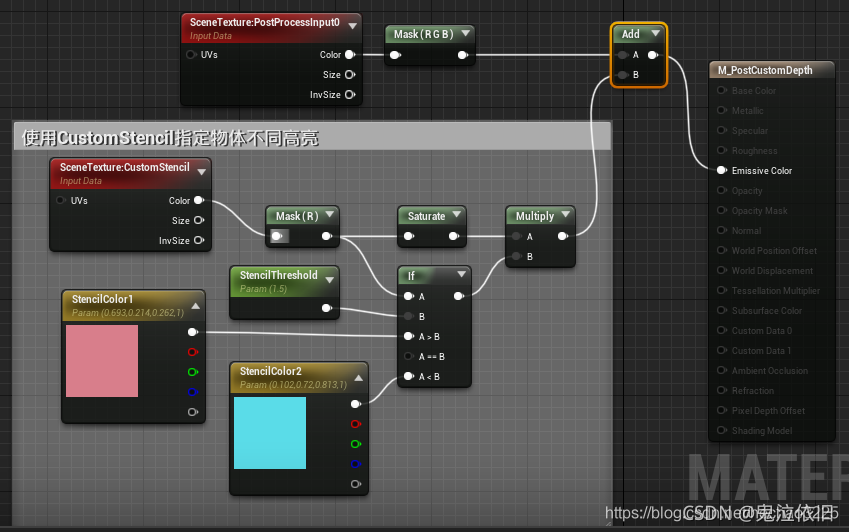Click the Refraction pin on M_PostCustomDepth
849x532 pixels.
pyautogui.click(x=721, y=390)
